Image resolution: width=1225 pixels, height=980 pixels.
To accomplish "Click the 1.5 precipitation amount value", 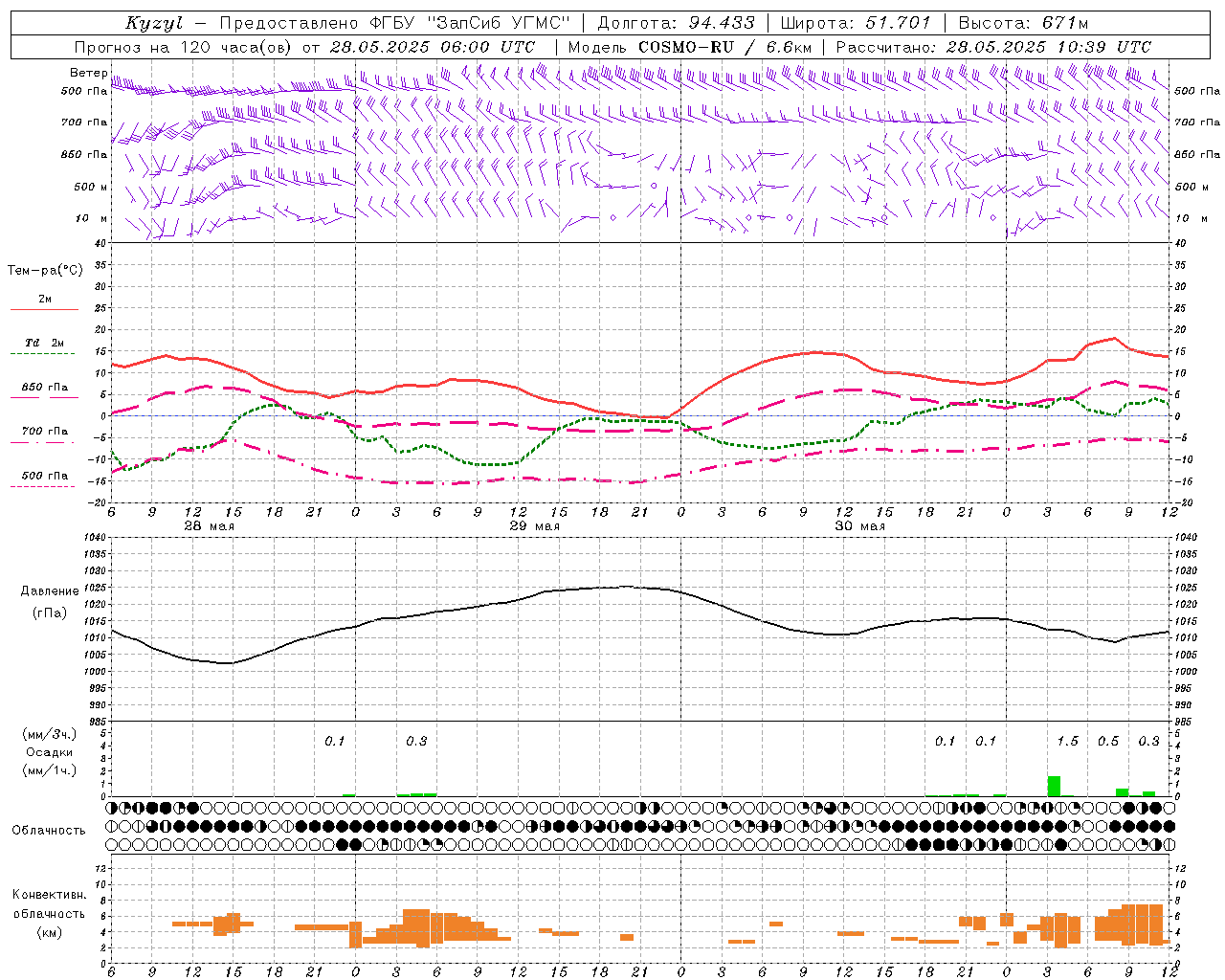I will click(1067, 742).
